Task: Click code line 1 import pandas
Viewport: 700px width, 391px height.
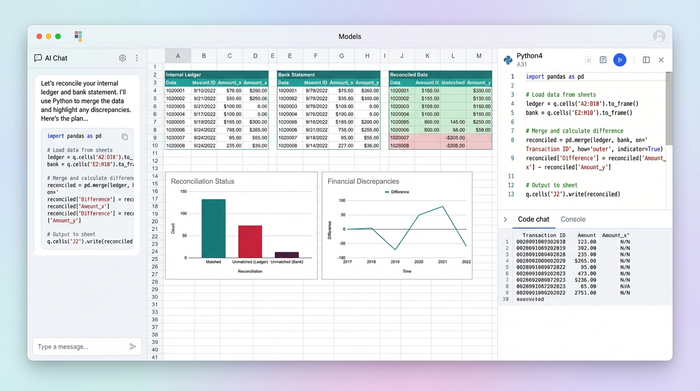Action: point(554,77)
